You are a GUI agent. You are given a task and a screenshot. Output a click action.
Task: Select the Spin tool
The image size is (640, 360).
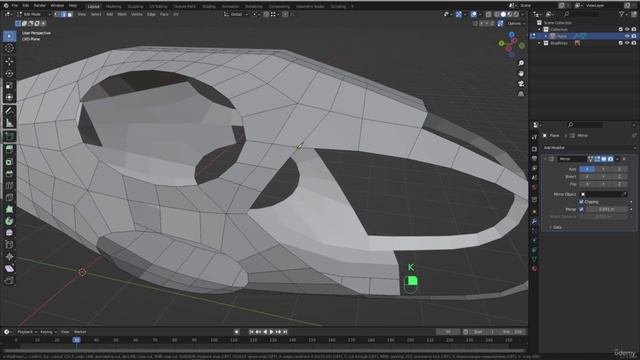pos(9,221)
